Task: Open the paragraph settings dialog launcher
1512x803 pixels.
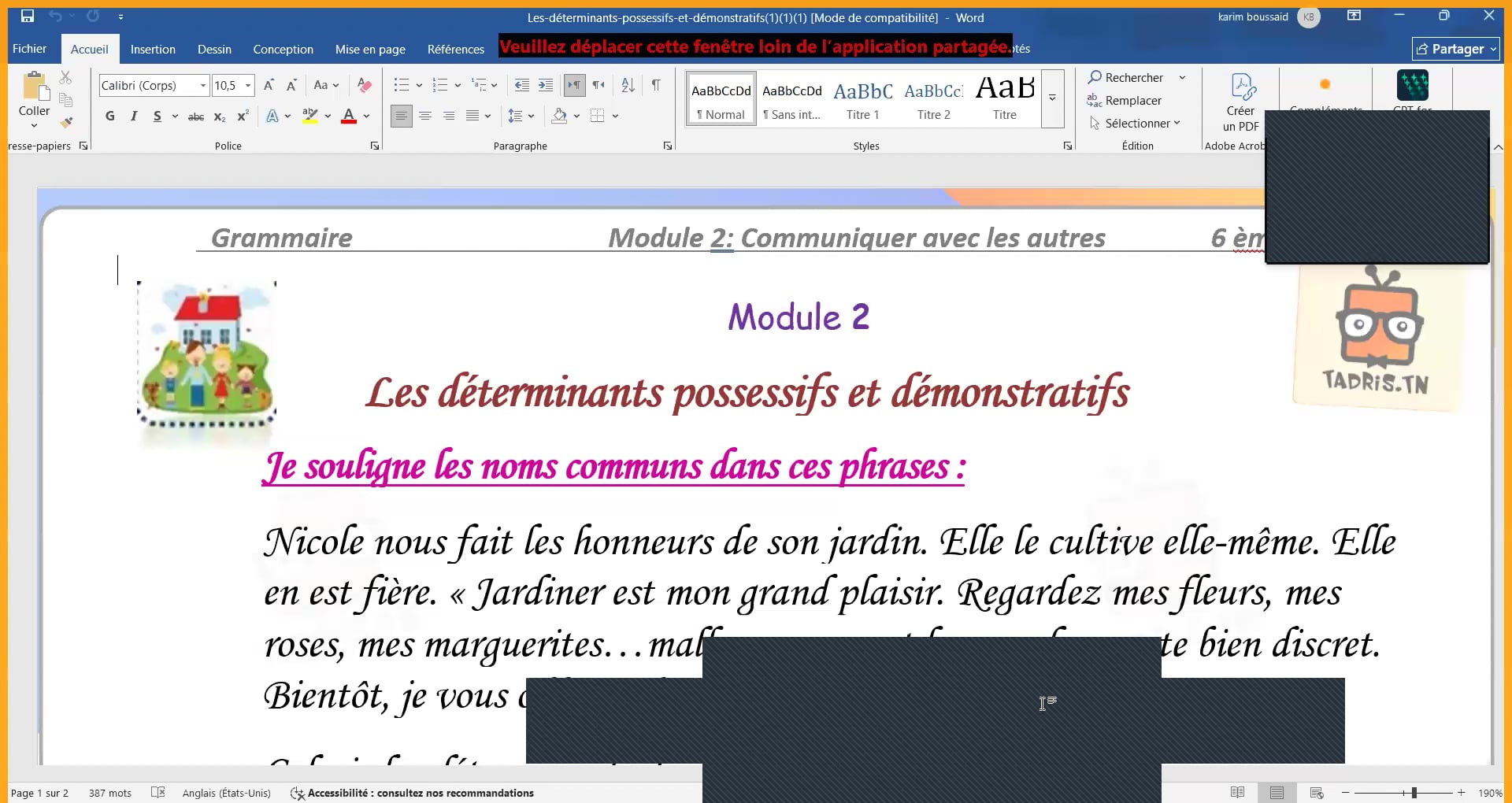Action: click(x=668, y=146)
